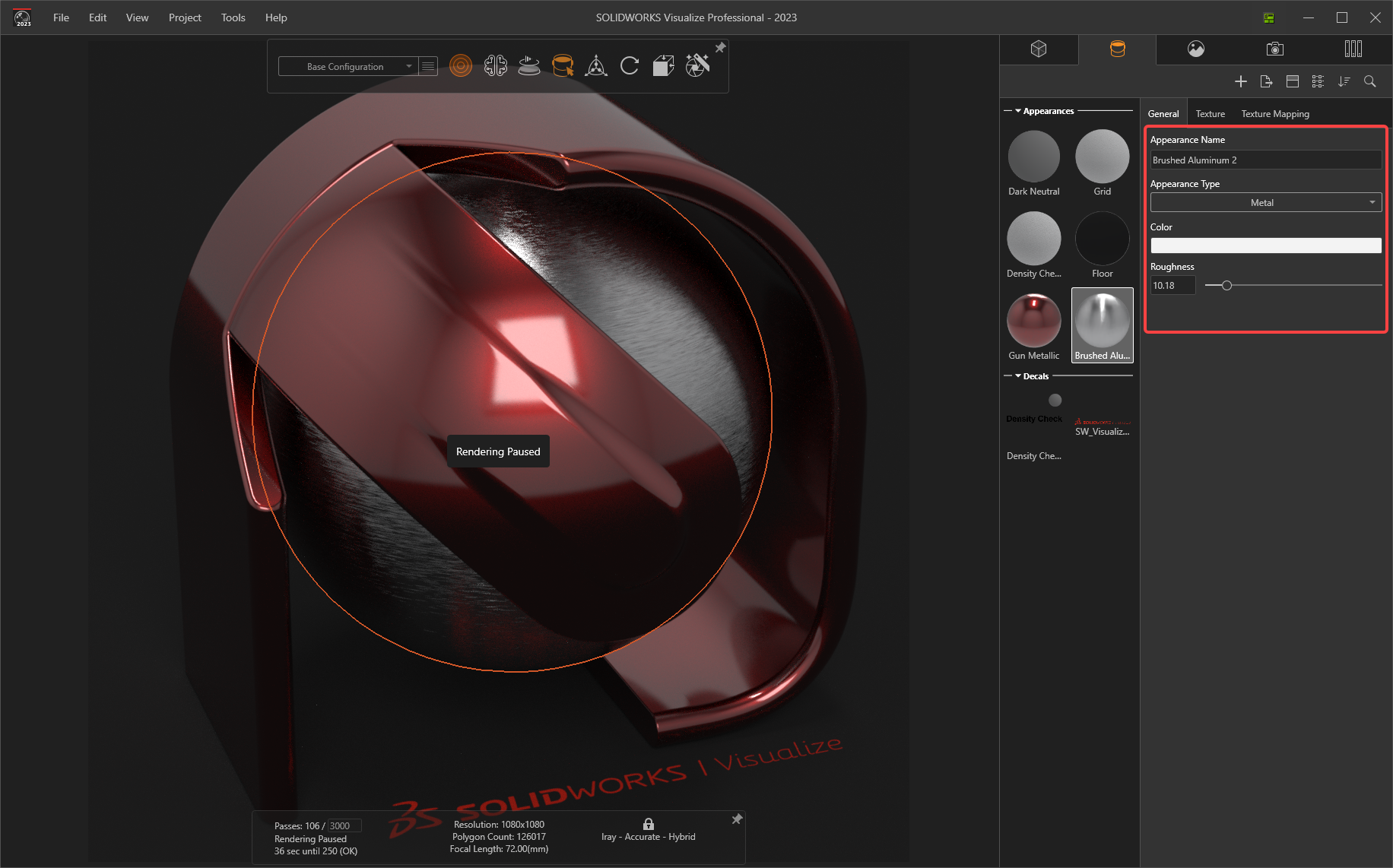This screenshot has width=1393, height=868.
Task: Select the Gun Metallic appearance thumbnail
Action: tap(1033, 321)
